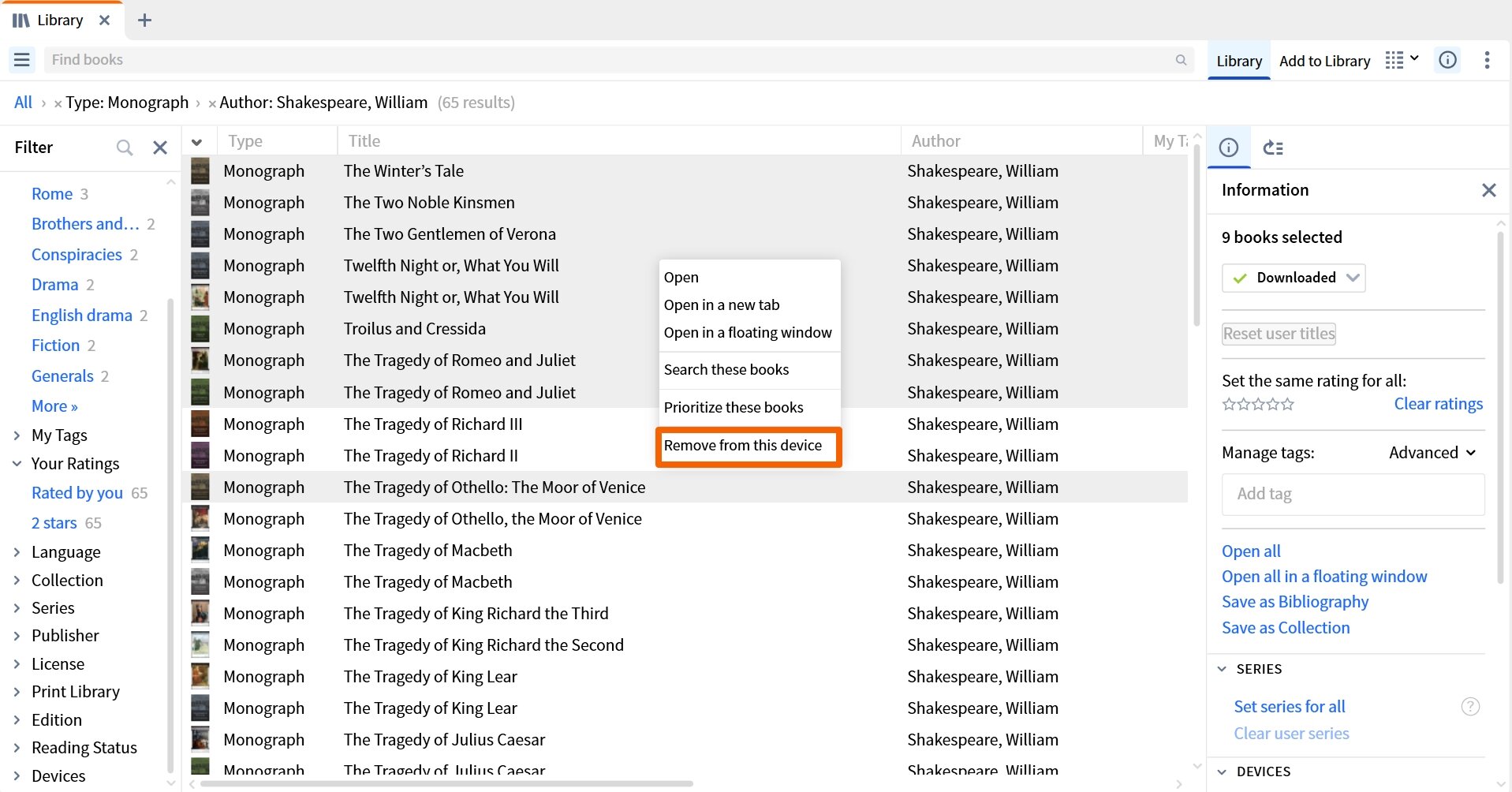Click The Tragedy of Richard III thumbnail
The width and height of the screenshot is (1512, 792).
200,424
